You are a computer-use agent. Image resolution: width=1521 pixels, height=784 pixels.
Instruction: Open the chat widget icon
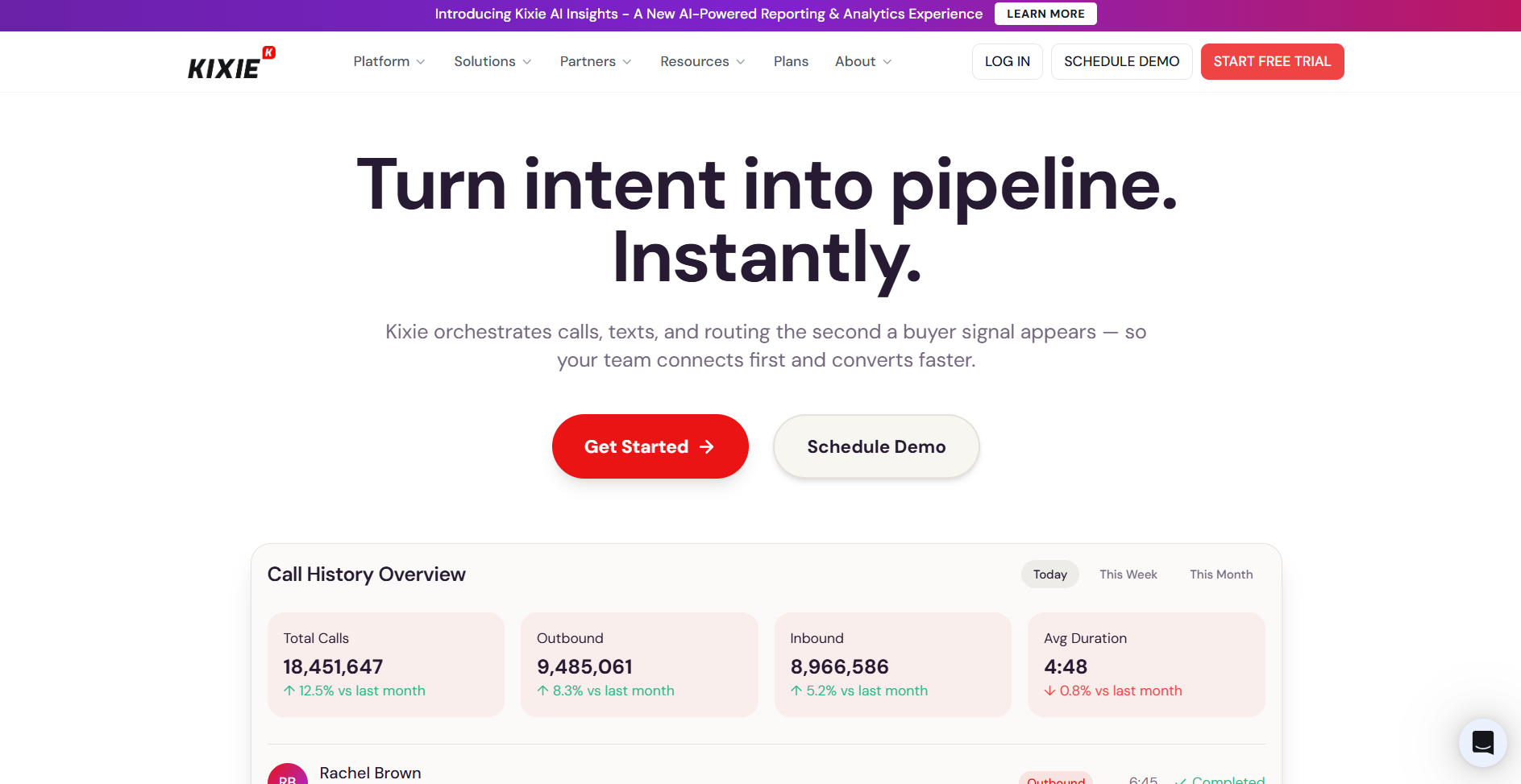[1482, 742]
